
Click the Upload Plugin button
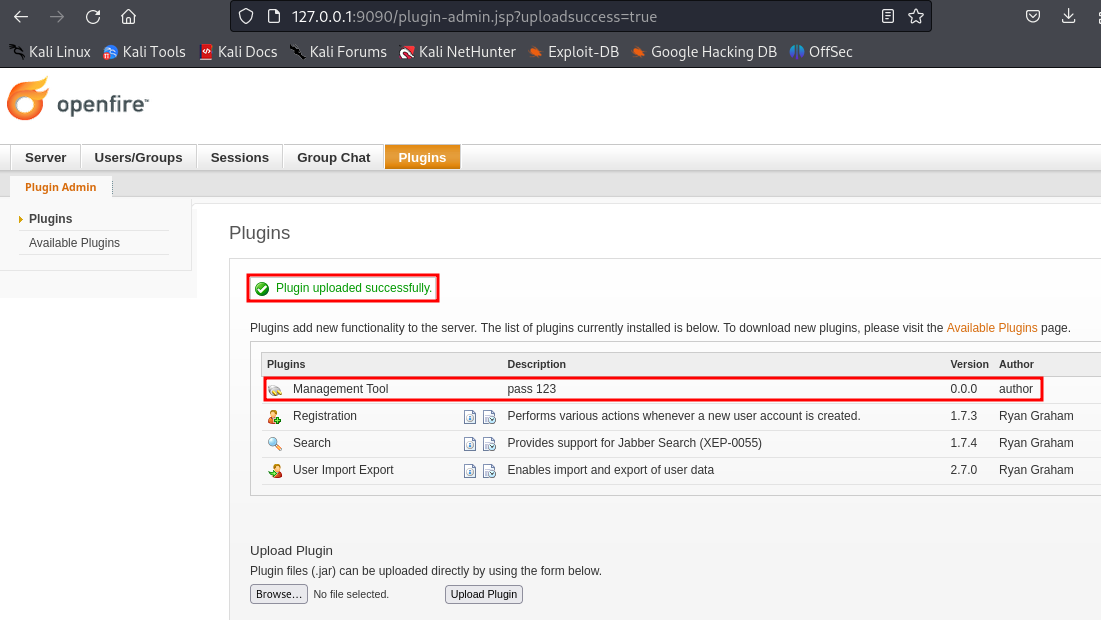(x=483, y=595)
